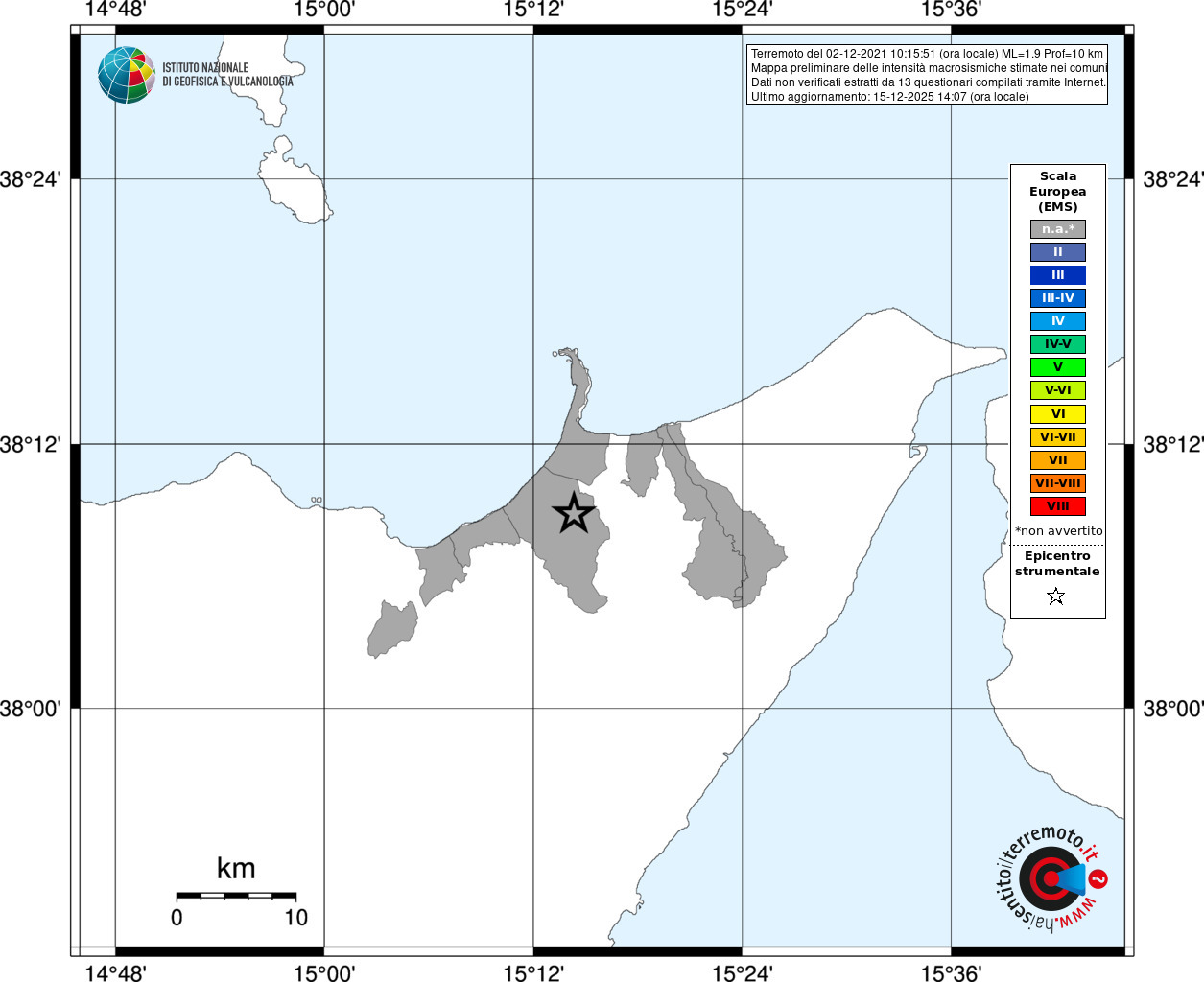1204x982 pixels.
Task: Click the Scala Europea (EMS) legend title
Action: pyautogui.click(x=1057, y=192)
